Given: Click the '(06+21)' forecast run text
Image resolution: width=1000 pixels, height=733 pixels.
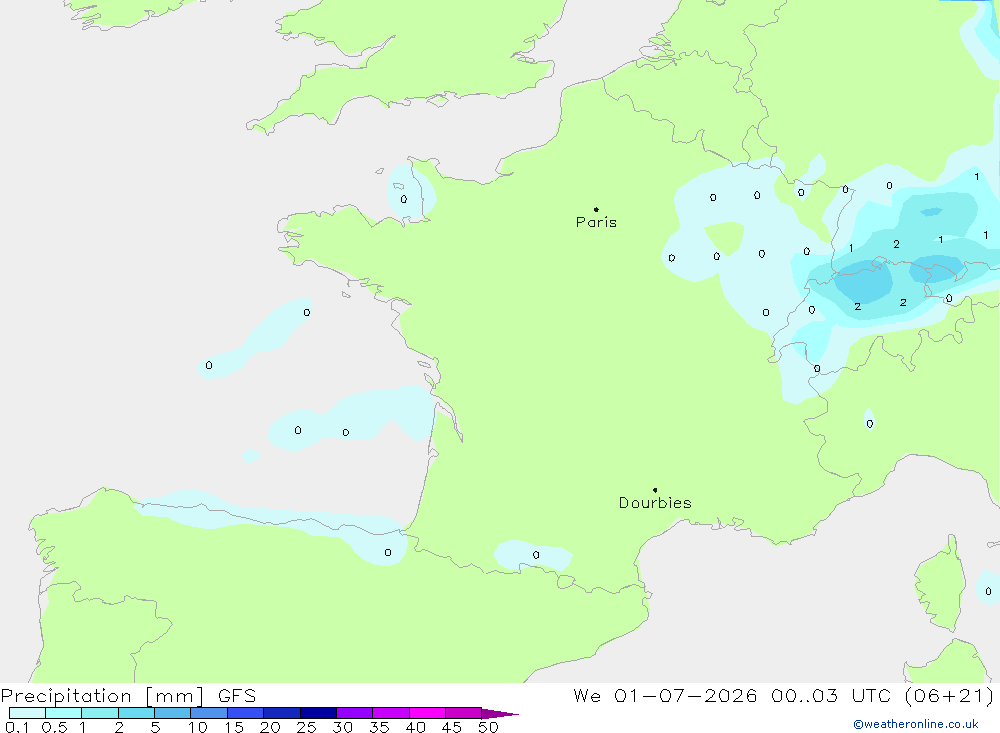Looking at the screenshot, I should pos(950,695).
